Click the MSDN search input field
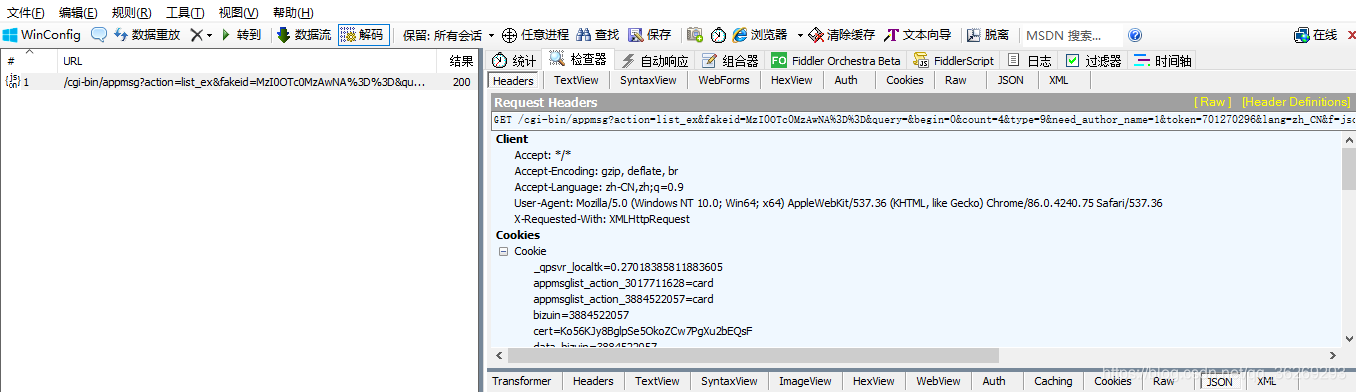 point(1072,34)
